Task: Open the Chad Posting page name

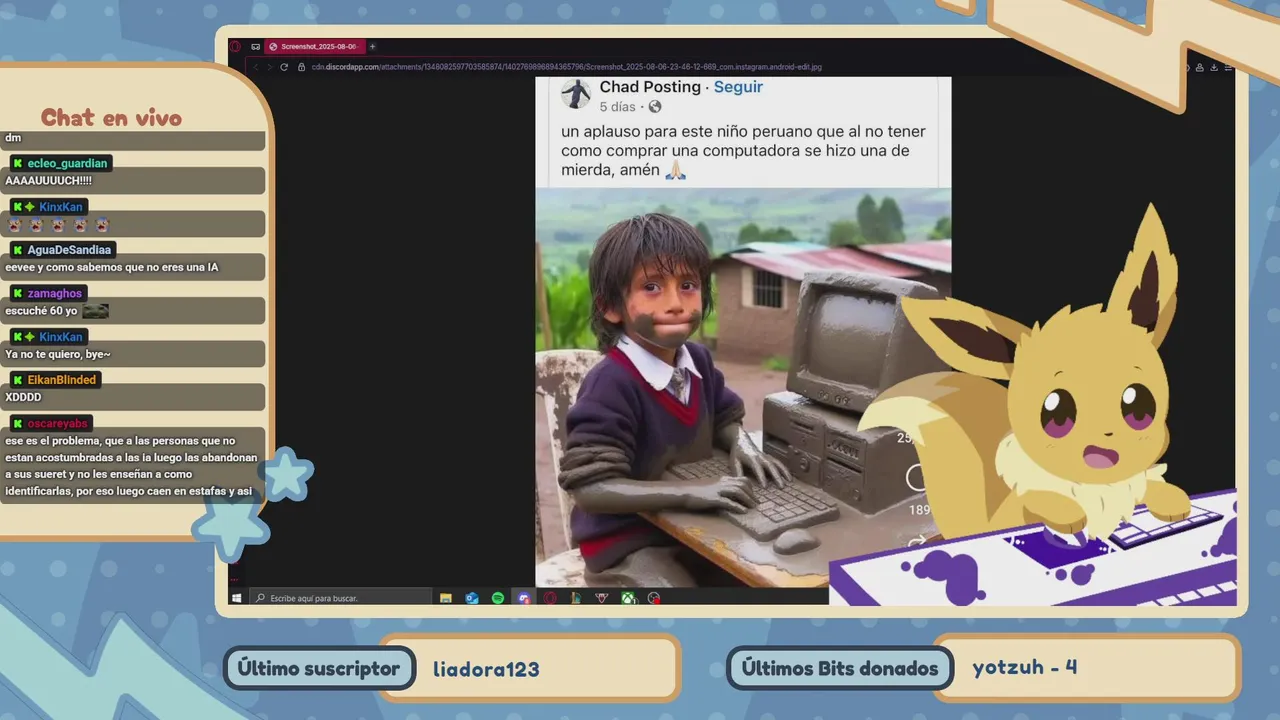Action: coord(650,87)
